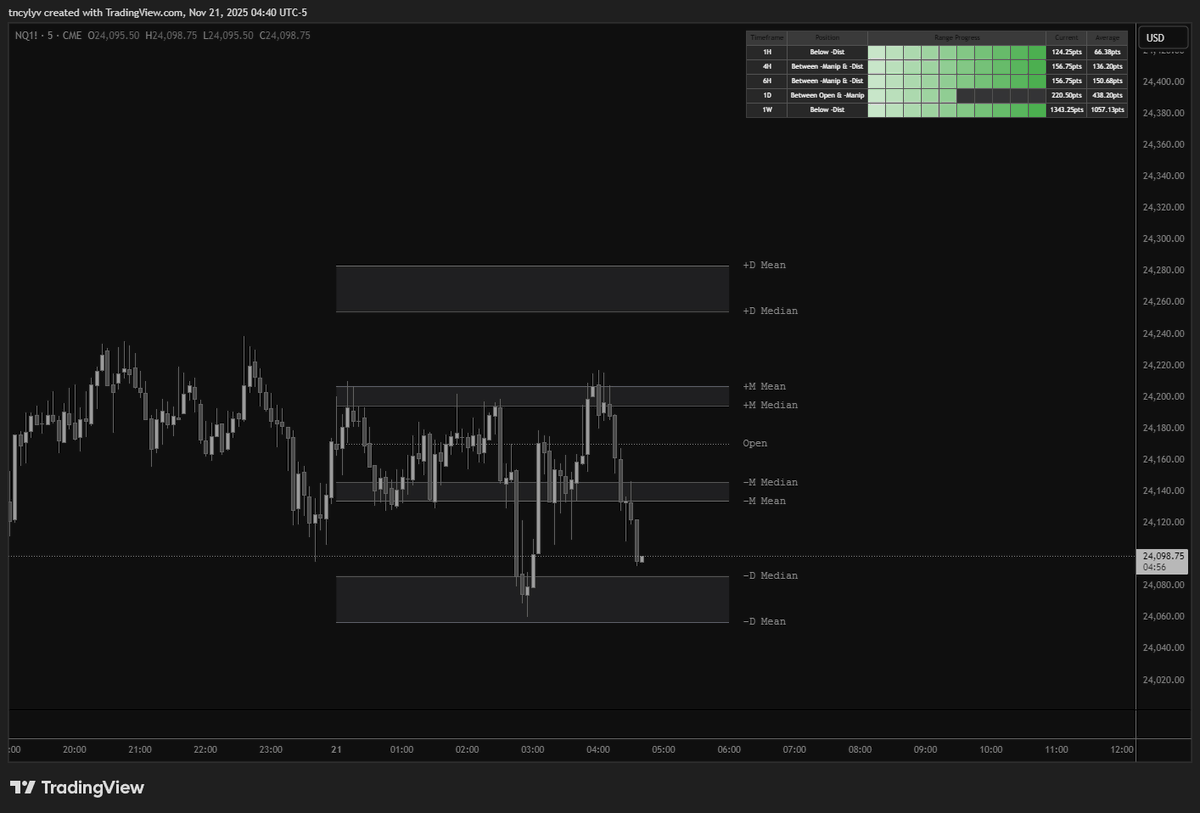Screen dimensions: 1200x813
Task: Click the 1H row range progress bar
Action: 957,50
